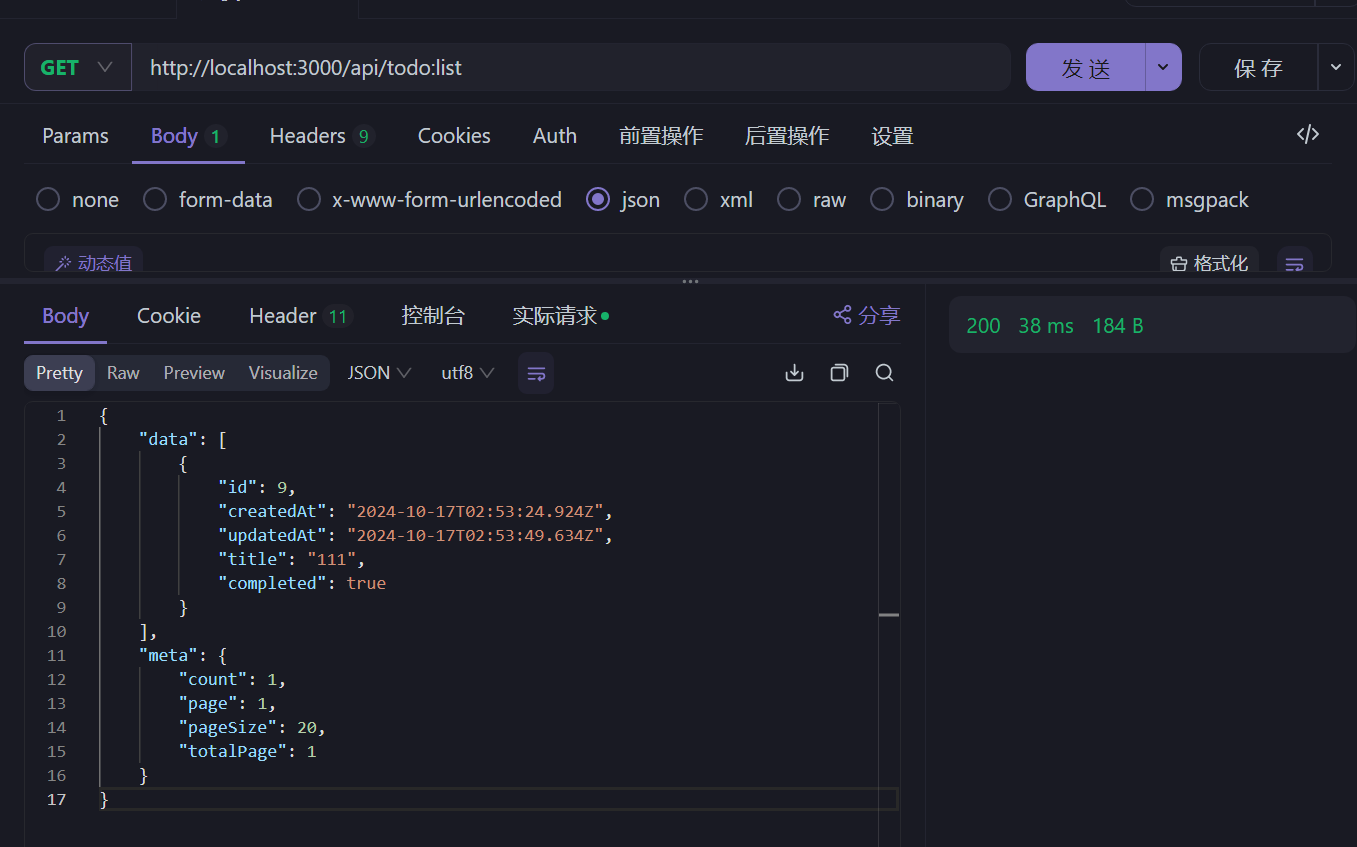Switch to Pretty view
Image resolution: width=1357 pixels, height=847 pixels.
(59, 373)
